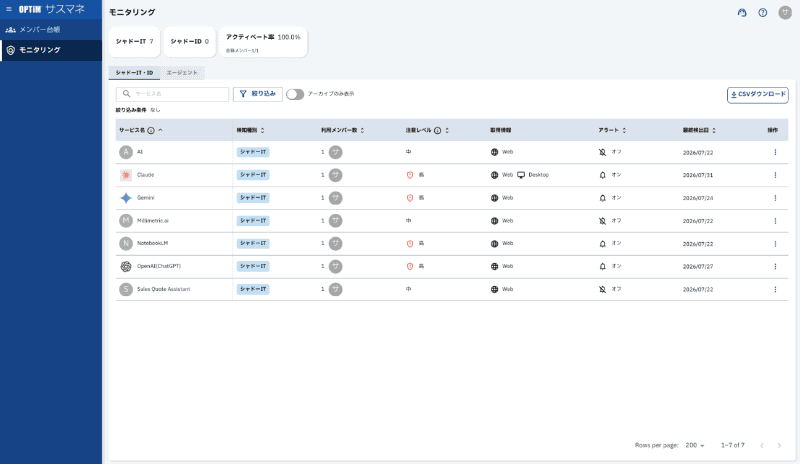Click the letter avatar for Sales Quote Assistant
This screenshot has width=800, height=464.
126,289
